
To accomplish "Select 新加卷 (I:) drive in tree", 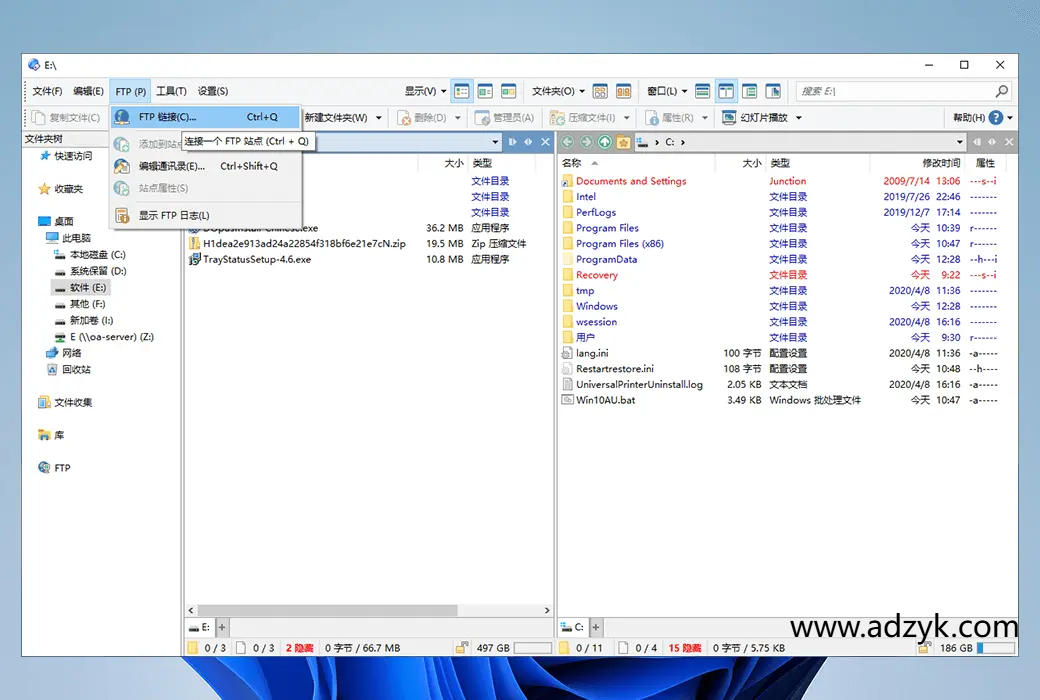I will pyautogui.click(x=84, y=320).
